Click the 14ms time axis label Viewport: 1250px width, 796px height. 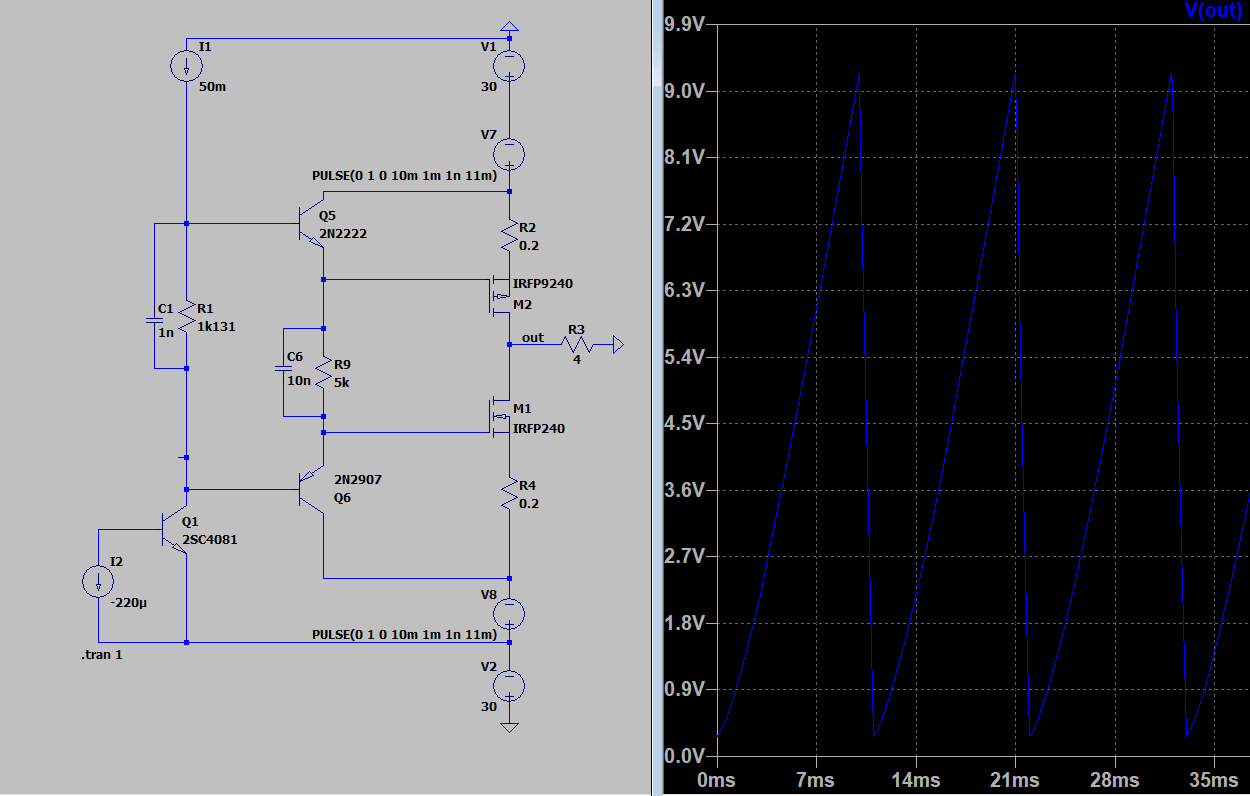coord(915,780)
